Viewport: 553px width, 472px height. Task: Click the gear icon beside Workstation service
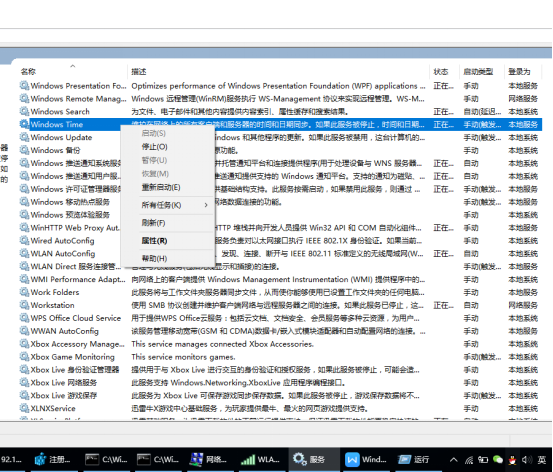(24, 305)
